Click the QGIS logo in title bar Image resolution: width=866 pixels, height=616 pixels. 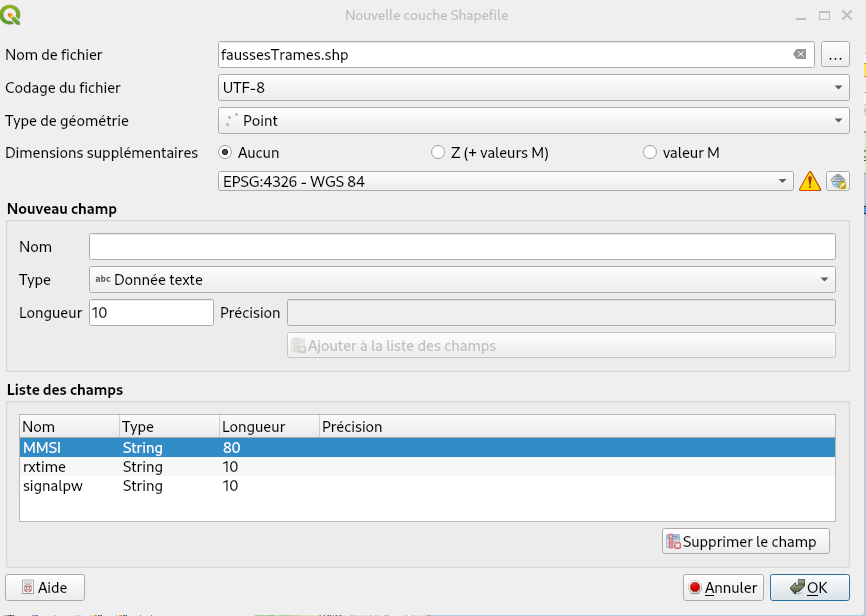pyautogui.click(x=13, y=15)
